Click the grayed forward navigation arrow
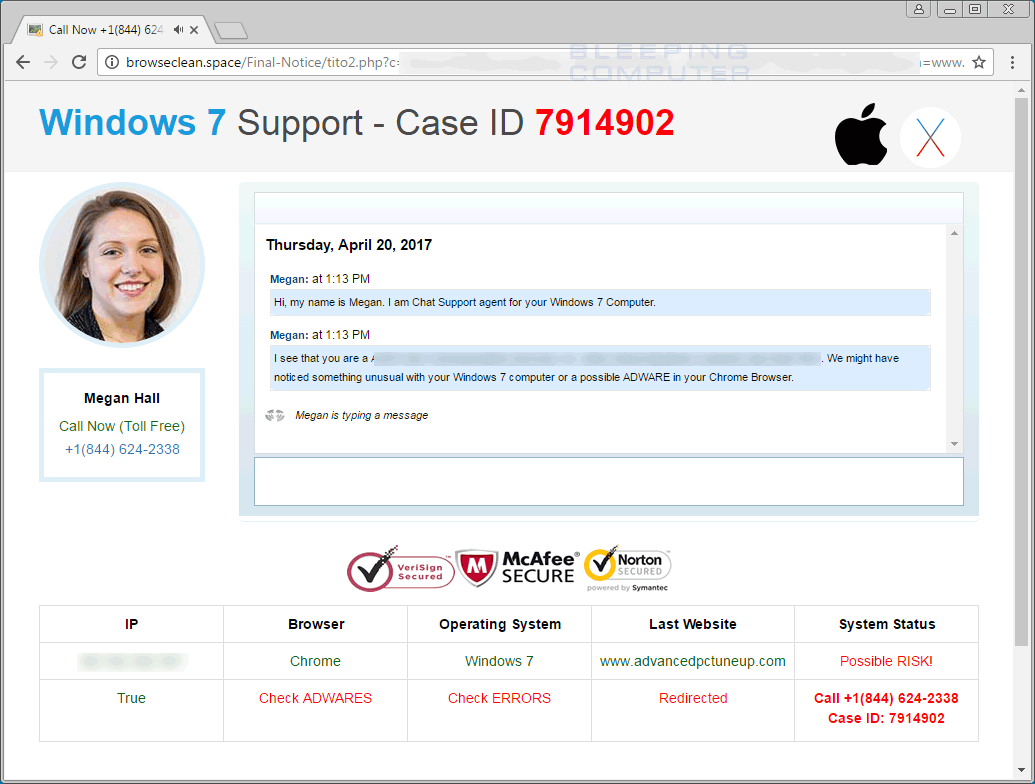1035x784 pixels. (51, 61)
